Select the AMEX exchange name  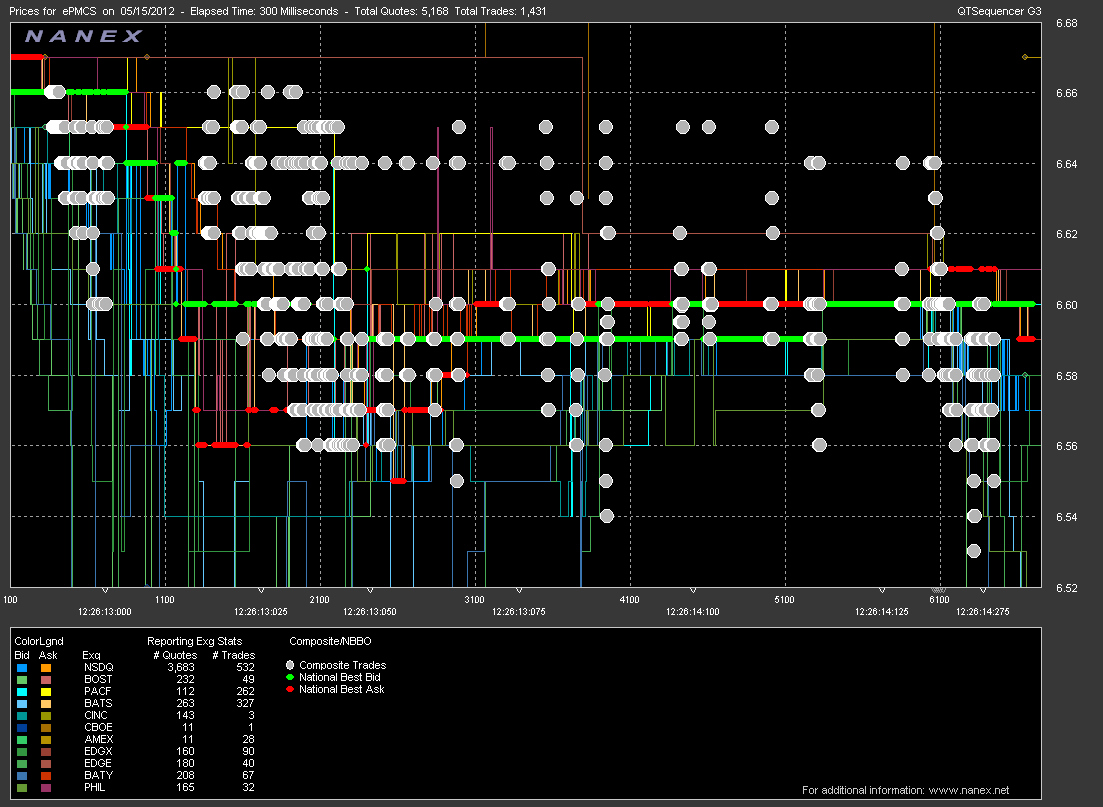98,739
